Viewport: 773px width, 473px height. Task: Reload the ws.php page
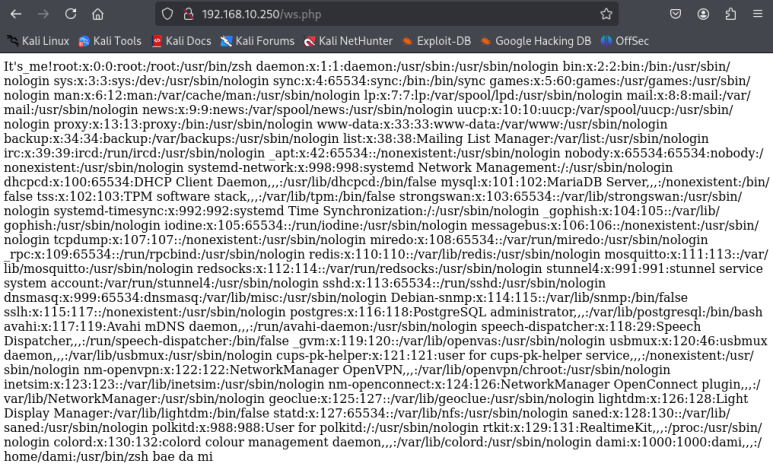pos(70,14)
